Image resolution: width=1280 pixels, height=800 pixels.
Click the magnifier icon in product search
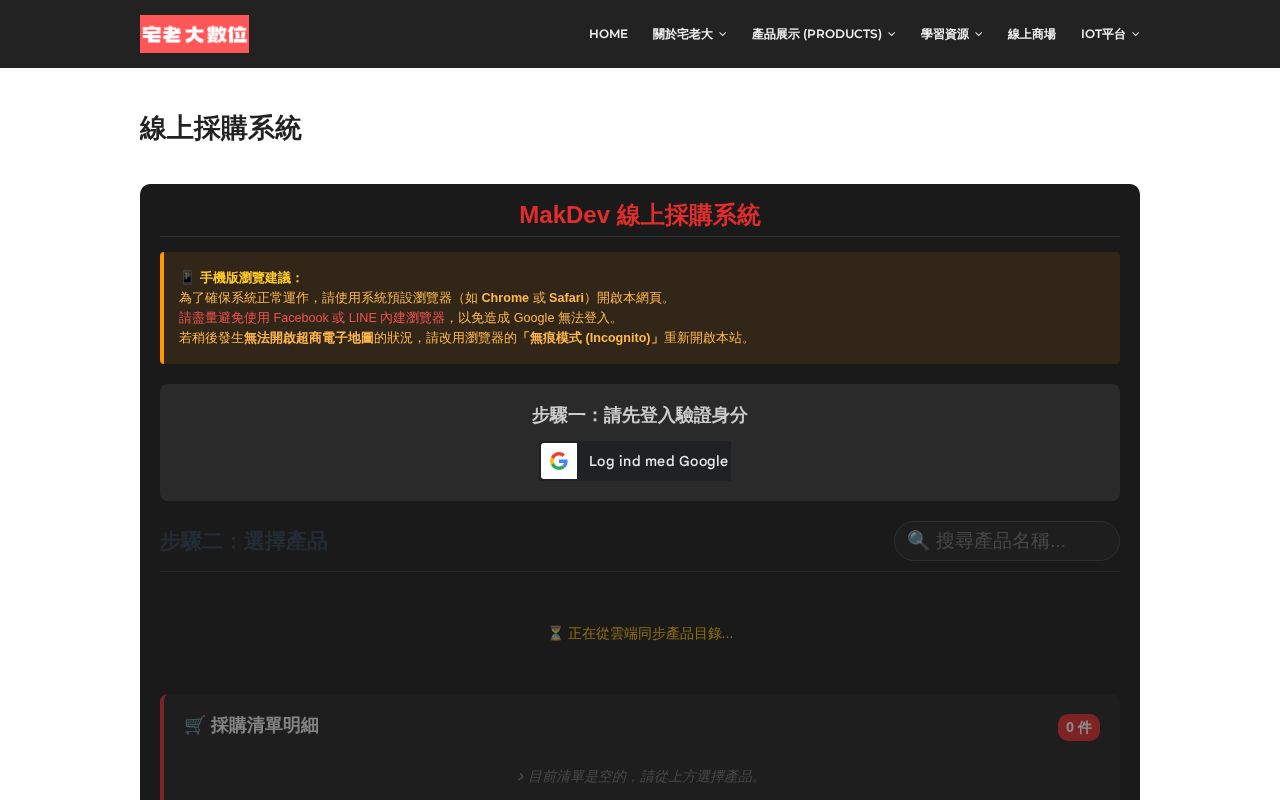(918, 541)
